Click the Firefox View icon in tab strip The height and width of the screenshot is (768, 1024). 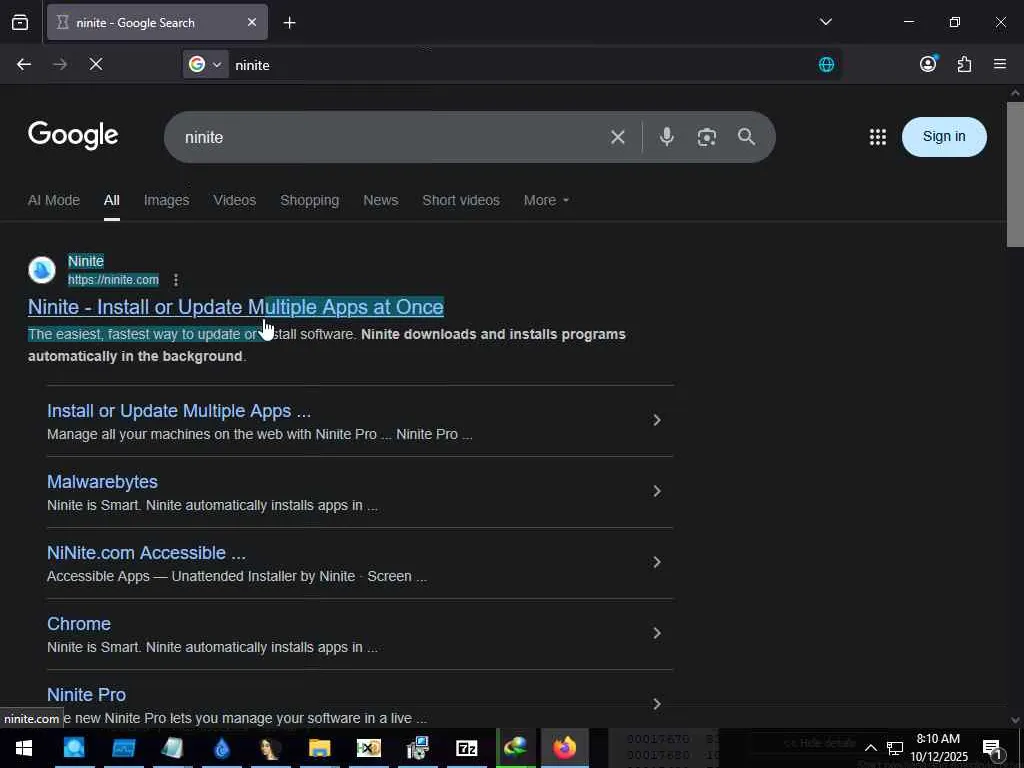click(x=20, y=23)
